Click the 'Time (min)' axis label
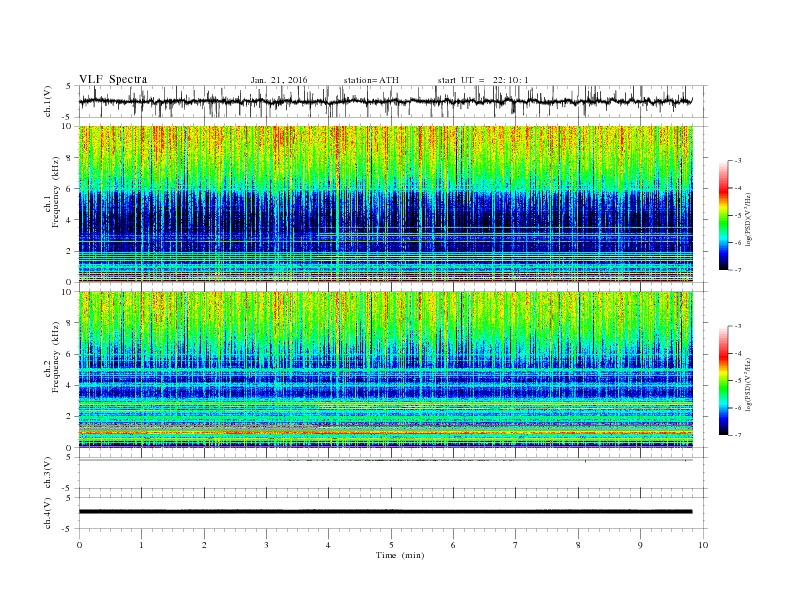 tap(400, 555)
